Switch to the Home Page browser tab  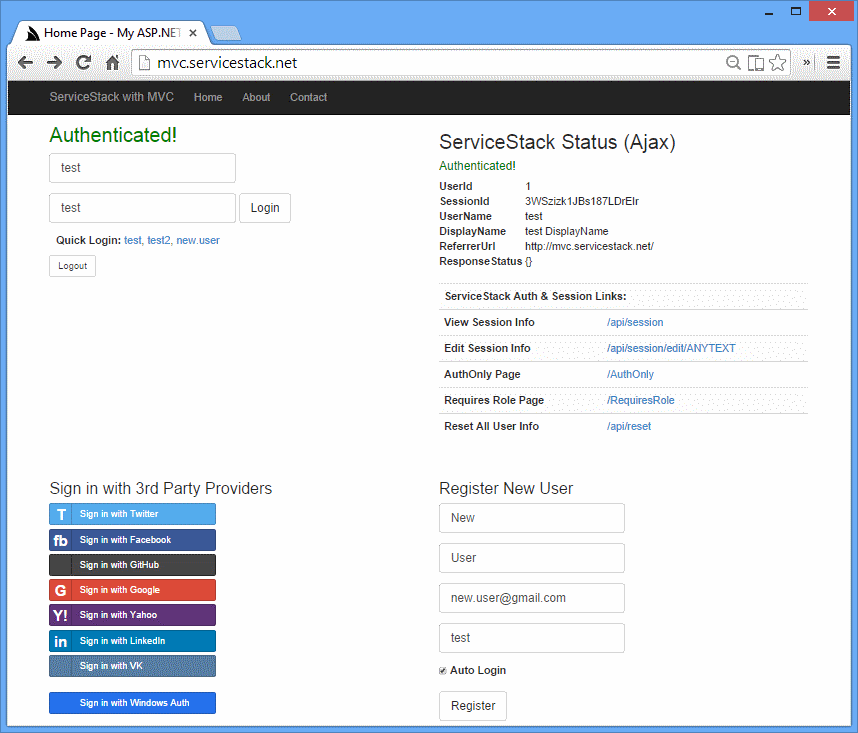pyautogui.click(x=110, y=31)
